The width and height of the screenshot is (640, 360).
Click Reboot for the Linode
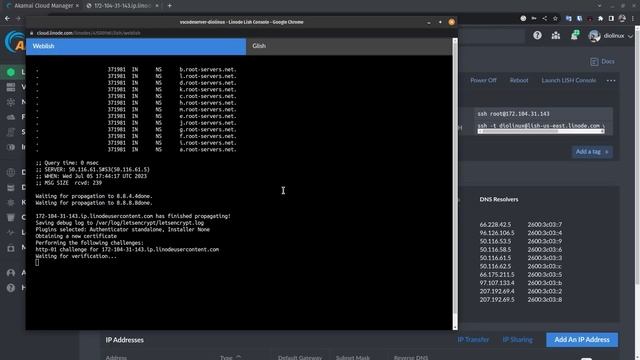[519, 80]
